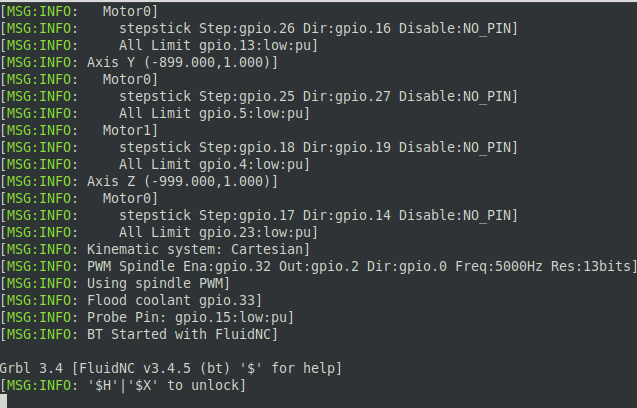Click the 'Step:gpio.26' text in terminal

(x=266, y=28)
